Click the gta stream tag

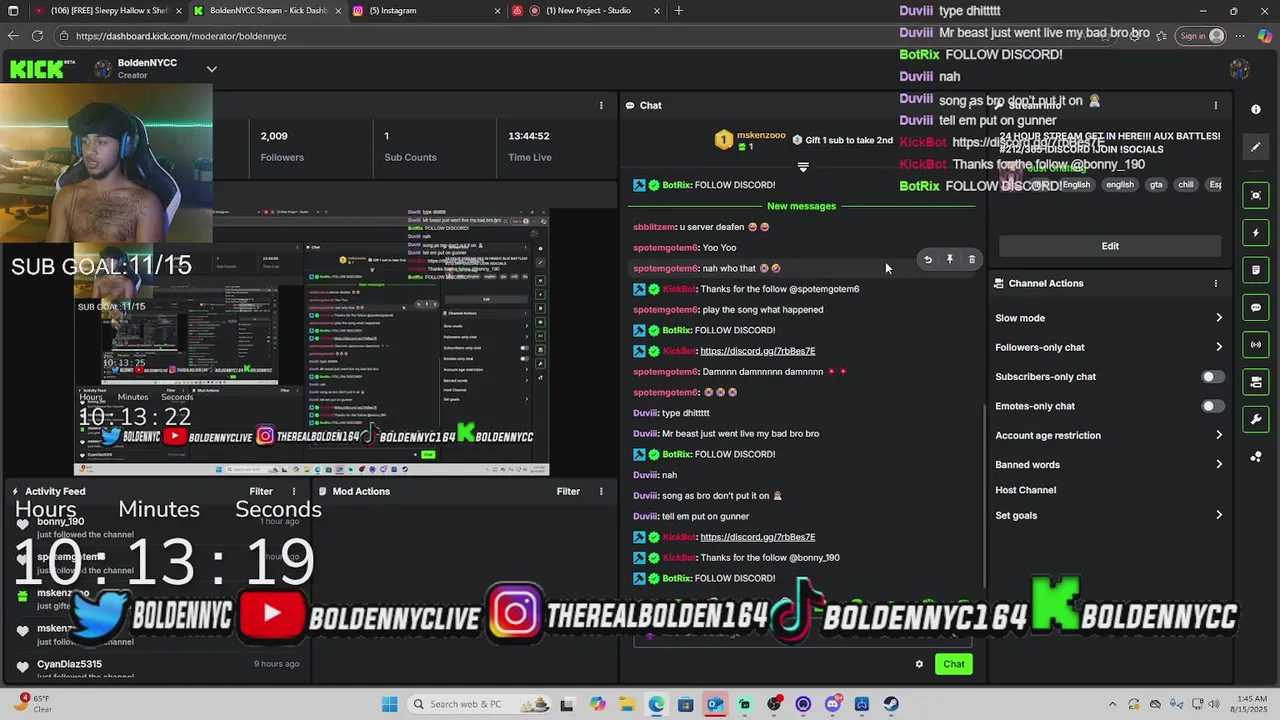pos(1156,185)
